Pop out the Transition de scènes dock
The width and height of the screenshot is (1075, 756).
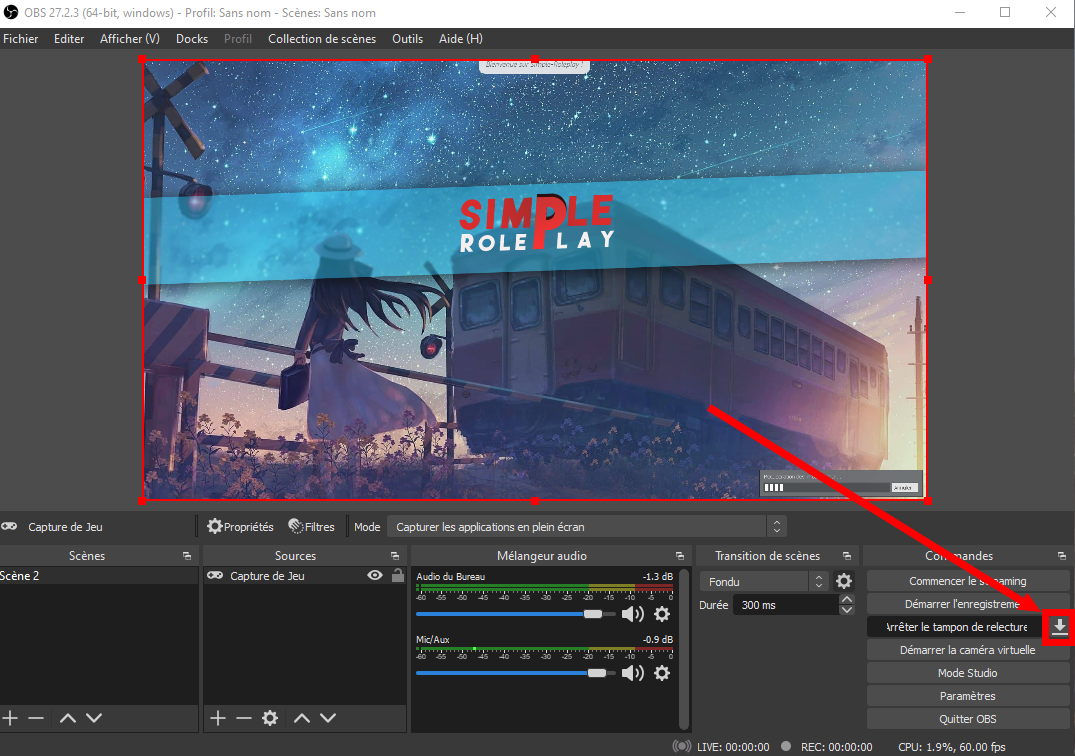pos(847,556)
